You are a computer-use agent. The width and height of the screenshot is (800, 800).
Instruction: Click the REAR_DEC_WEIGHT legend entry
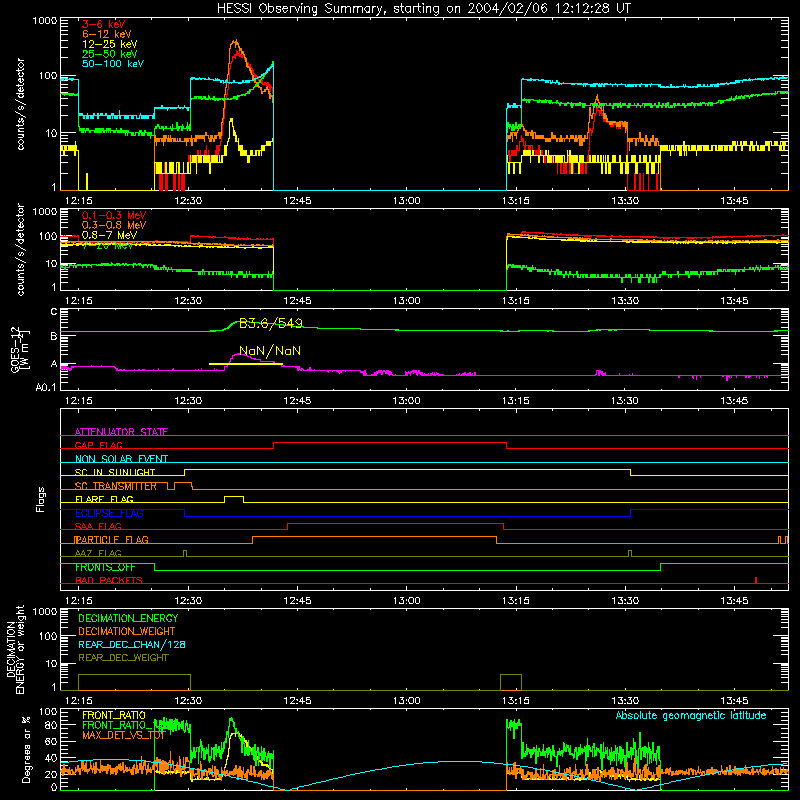[x=123, y=658]
